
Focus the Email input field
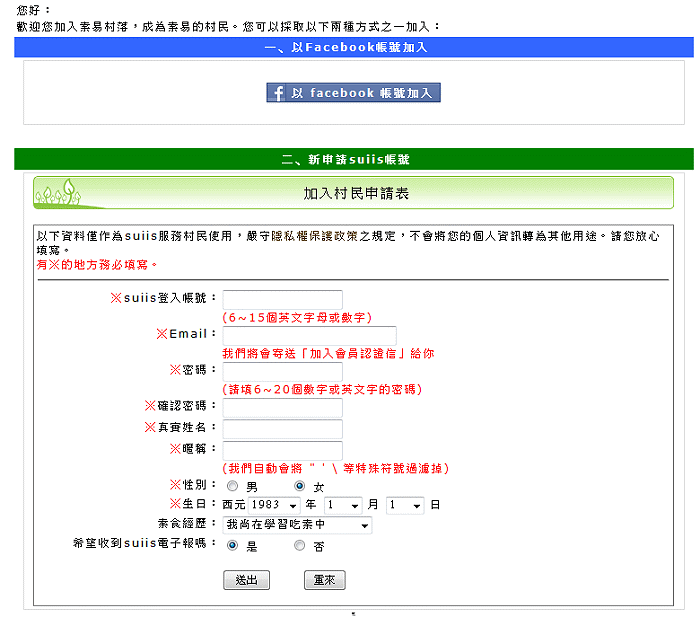click(309, 335)
